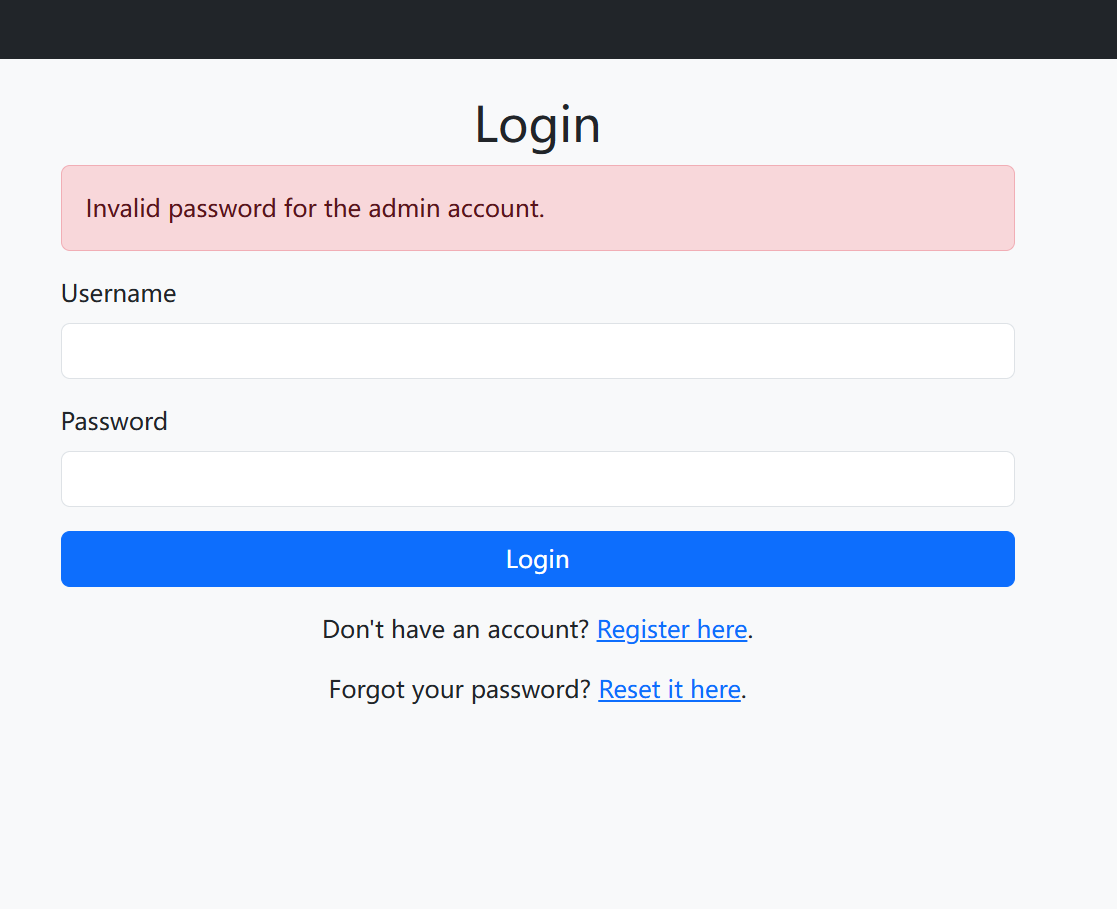This screenshot has height=909, width=1117.
Task: Place cursor in the empty Username textbox
Action: [x=538, y=351]
